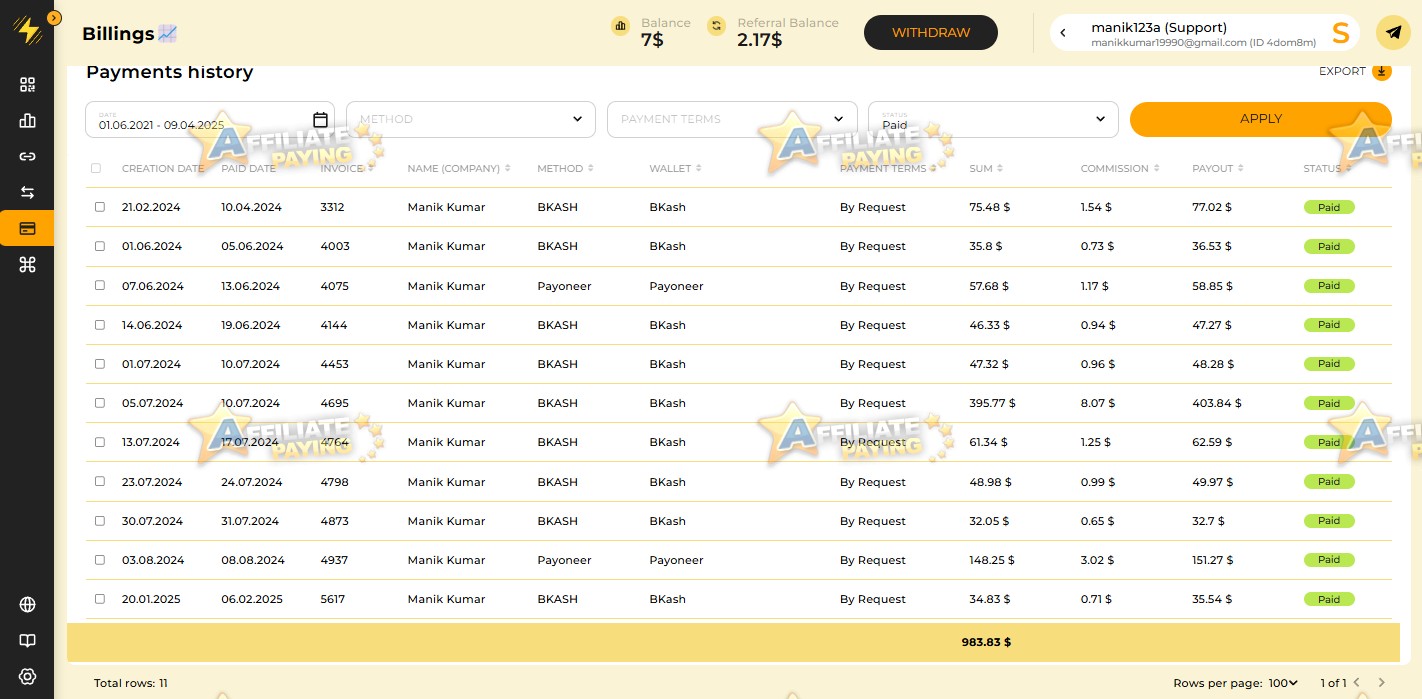Open the status dropdown showing Paid
1422x699 pixels.
[993, 119]
